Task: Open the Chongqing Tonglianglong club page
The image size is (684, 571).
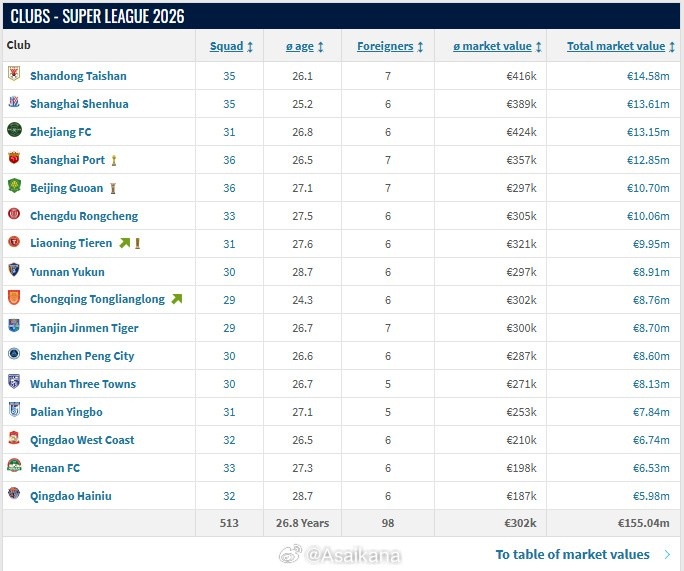Action: pos(97,299)
